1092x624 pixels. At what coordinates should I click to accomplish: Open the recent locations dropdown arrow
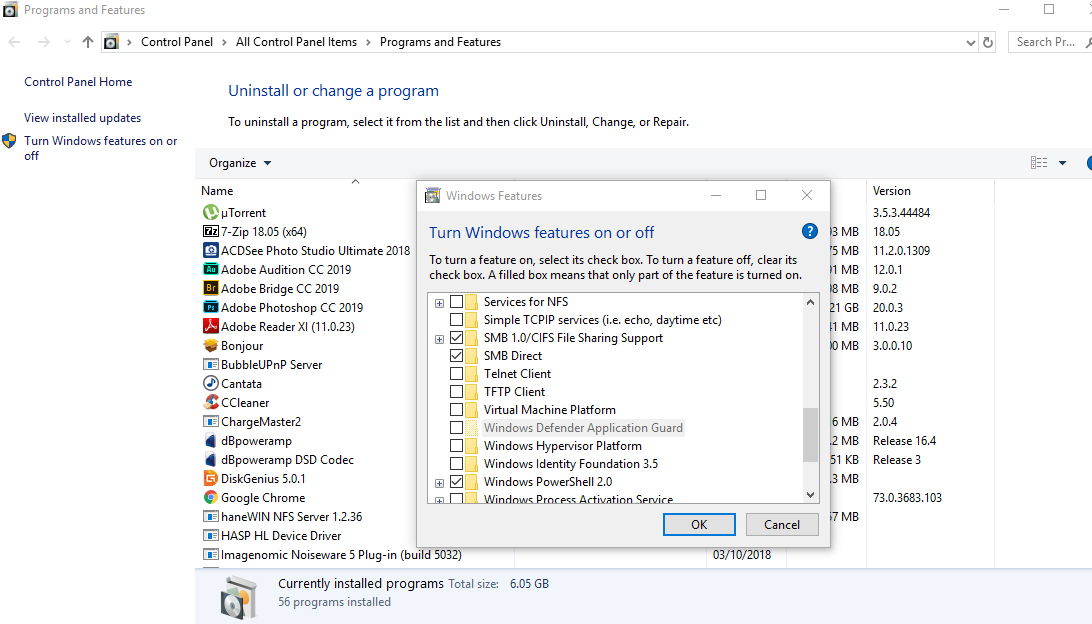tap(67, 42)
